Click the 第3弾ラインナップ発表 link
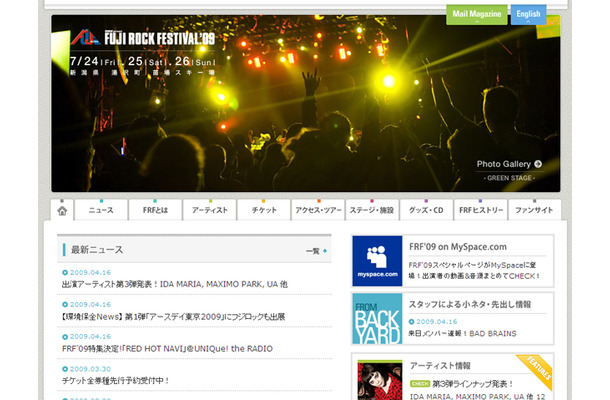The height and width of the screenshot is (400, 610). (473, 384)
